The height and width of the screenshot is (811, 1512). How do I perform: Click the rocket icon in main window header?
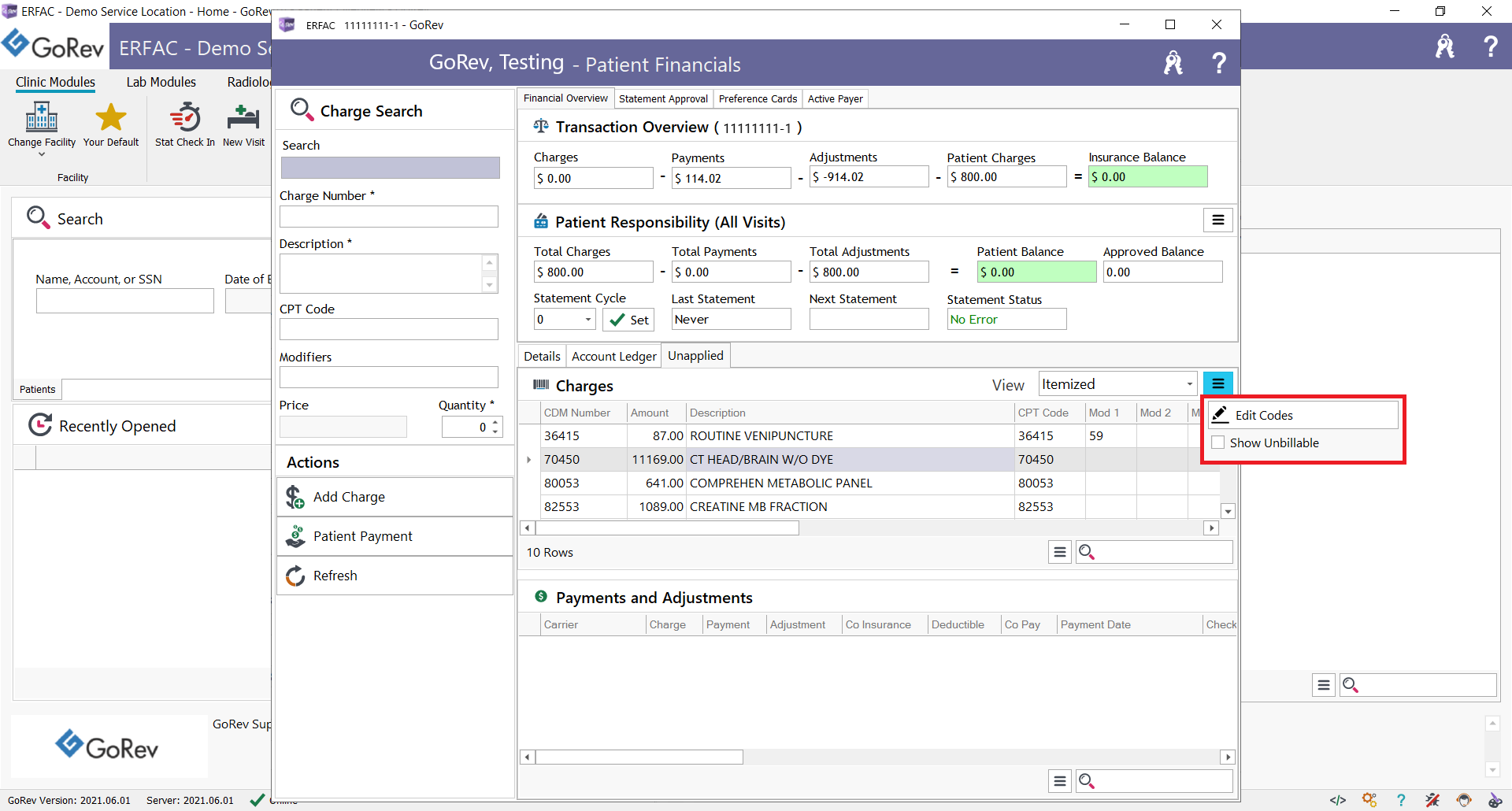coord(1445,46)
